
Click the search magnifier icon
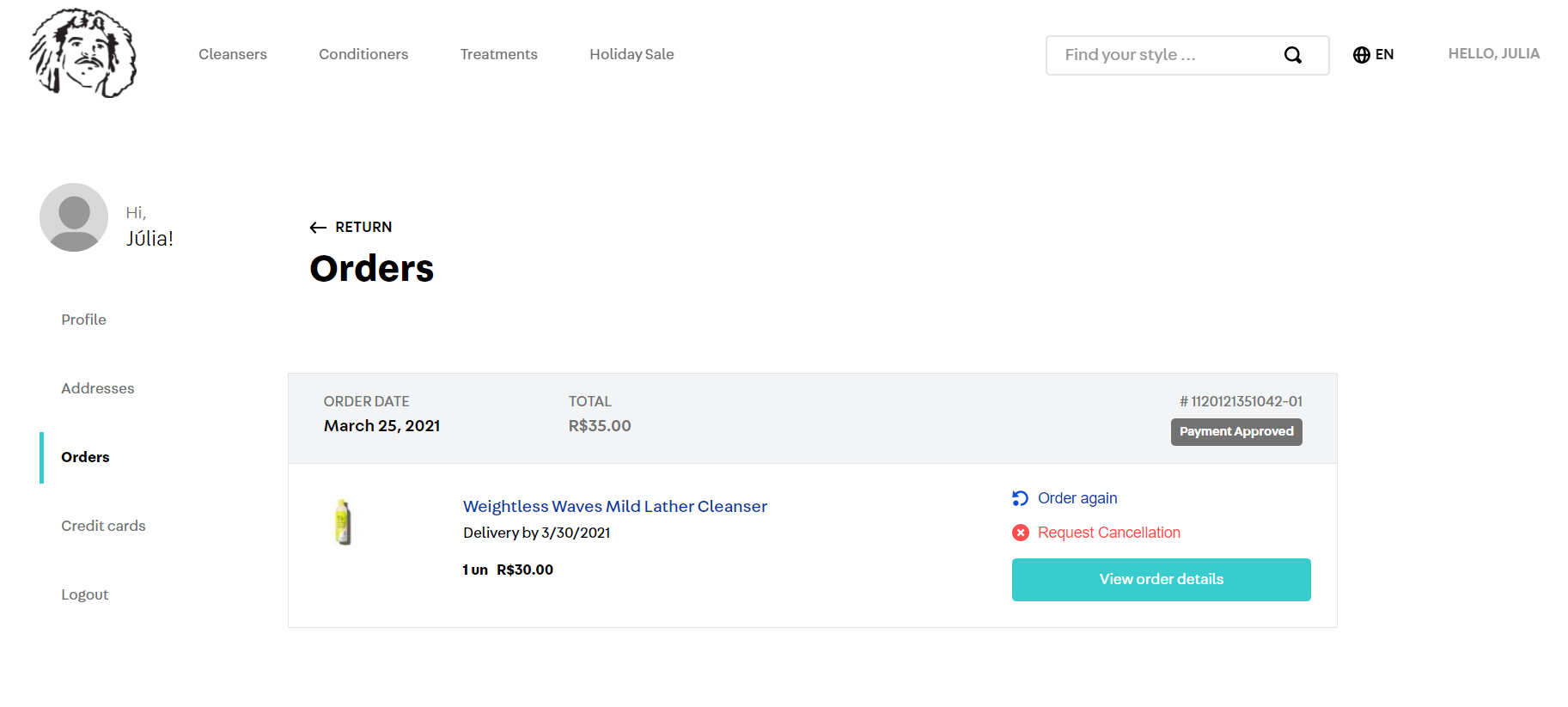[x=1292, y=55]
